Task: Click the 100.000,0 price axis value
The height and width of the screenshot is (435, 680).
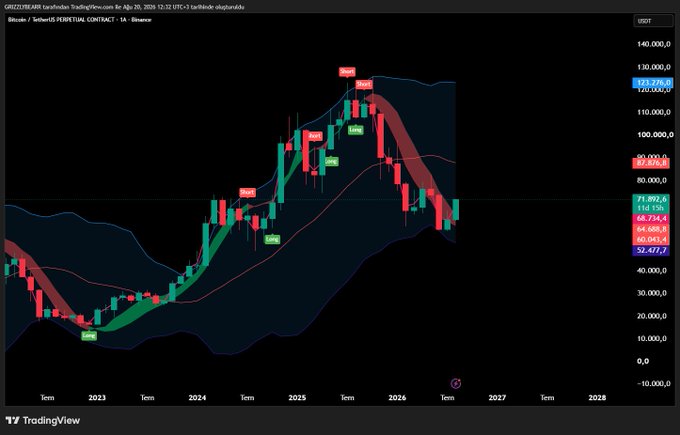Action: tap(655, 134)
